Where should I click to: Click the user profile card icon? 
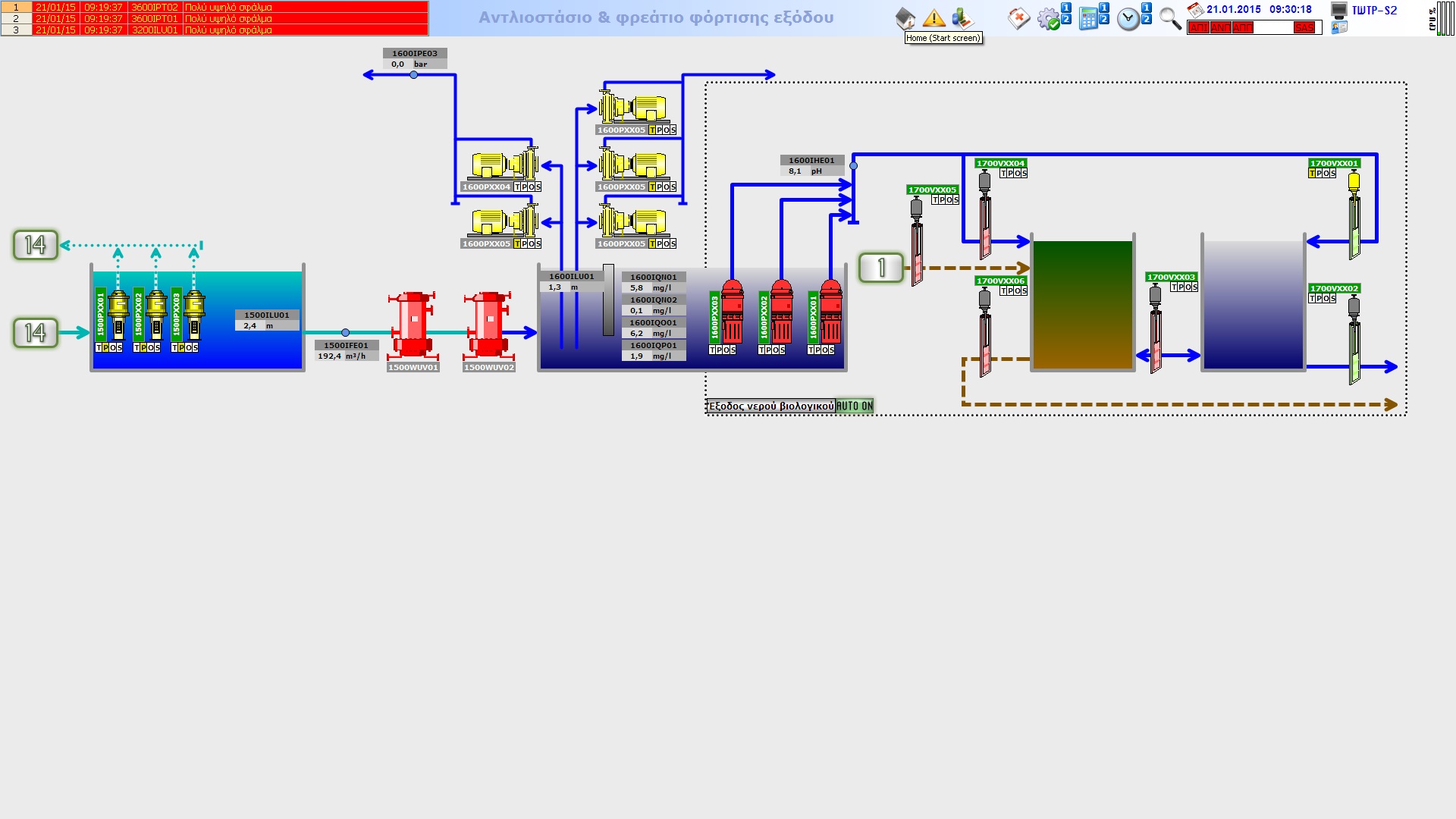click(1339, 28)
